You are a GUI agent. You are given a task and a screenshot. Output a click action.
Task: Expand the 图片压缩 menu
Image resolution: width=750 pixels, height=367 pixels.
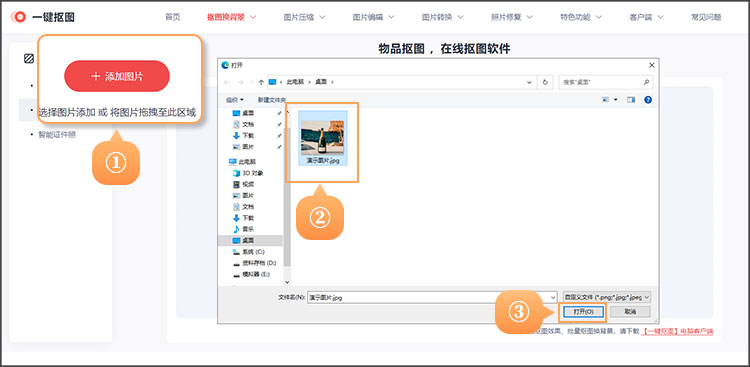coord(304,17)
